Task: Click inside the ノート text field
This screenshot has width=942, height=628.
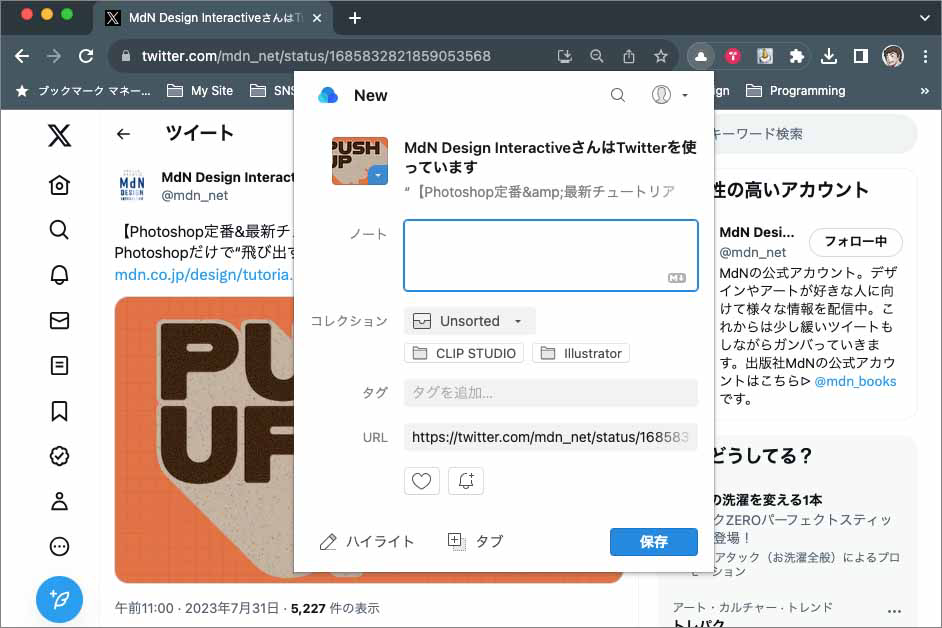Action: tap(551, 255)
